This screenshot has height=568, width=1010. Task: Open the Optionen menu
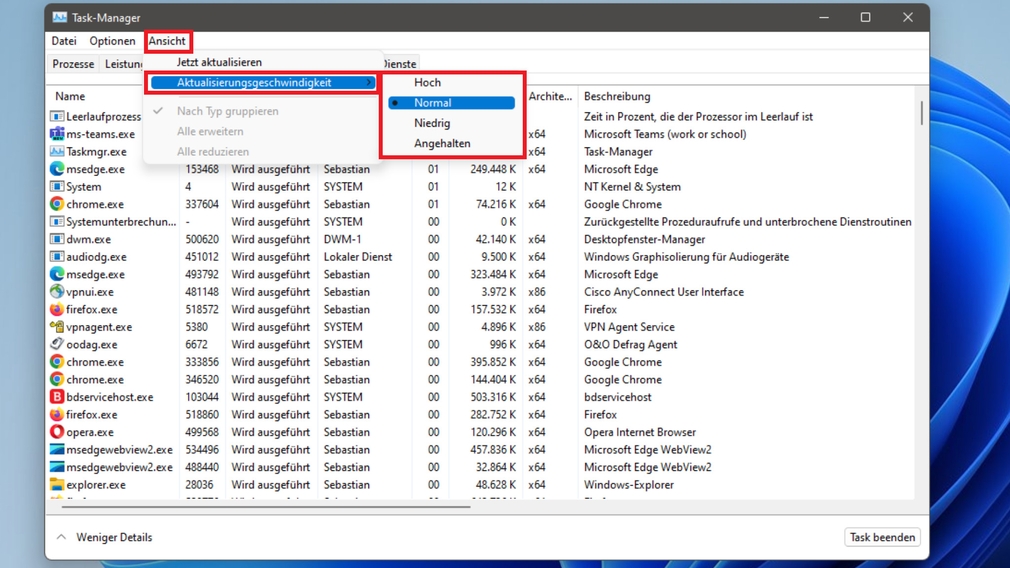coord(112,41)
